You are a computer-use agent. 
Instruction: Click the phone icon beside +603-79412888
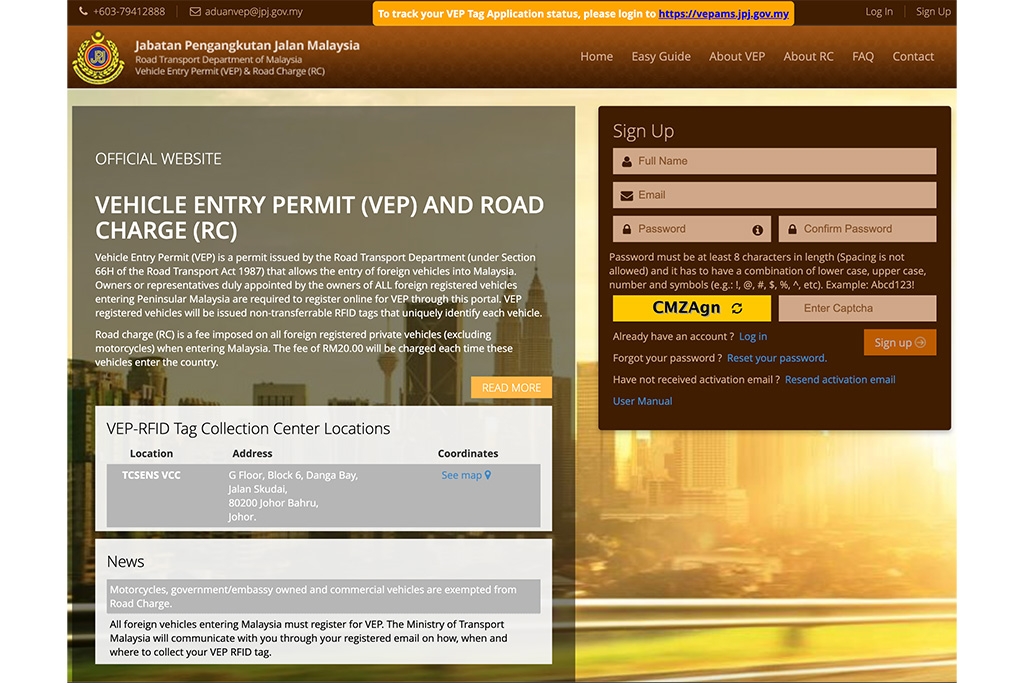[x=84, y=11]
